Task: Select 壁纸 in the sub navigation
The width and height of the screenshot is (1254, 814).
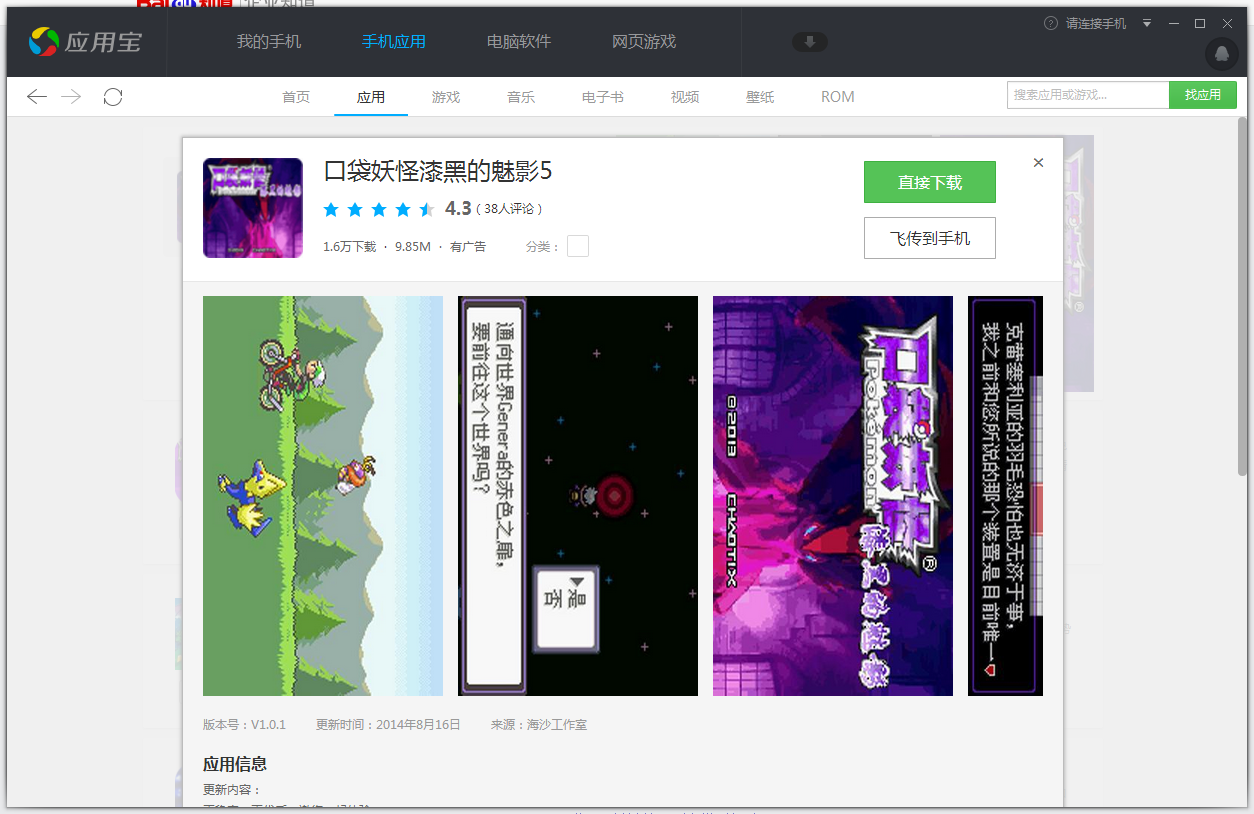Action: 760,97
